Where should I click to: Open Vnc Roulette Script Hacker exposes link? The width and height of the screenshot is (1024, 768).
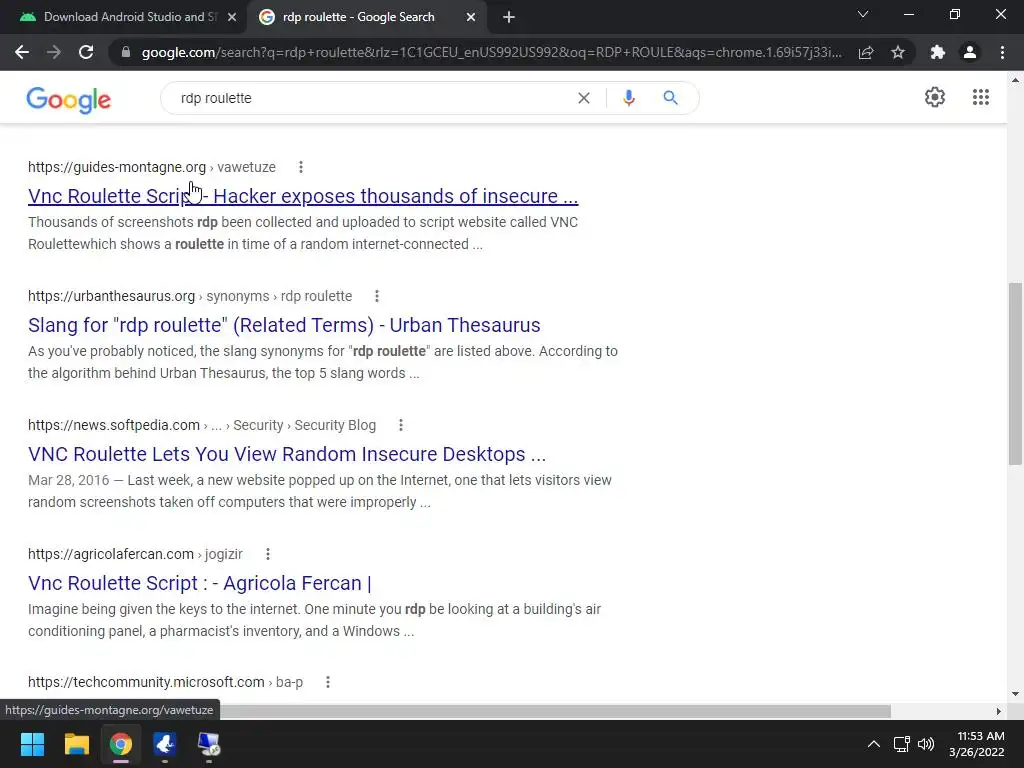point(303,196)
